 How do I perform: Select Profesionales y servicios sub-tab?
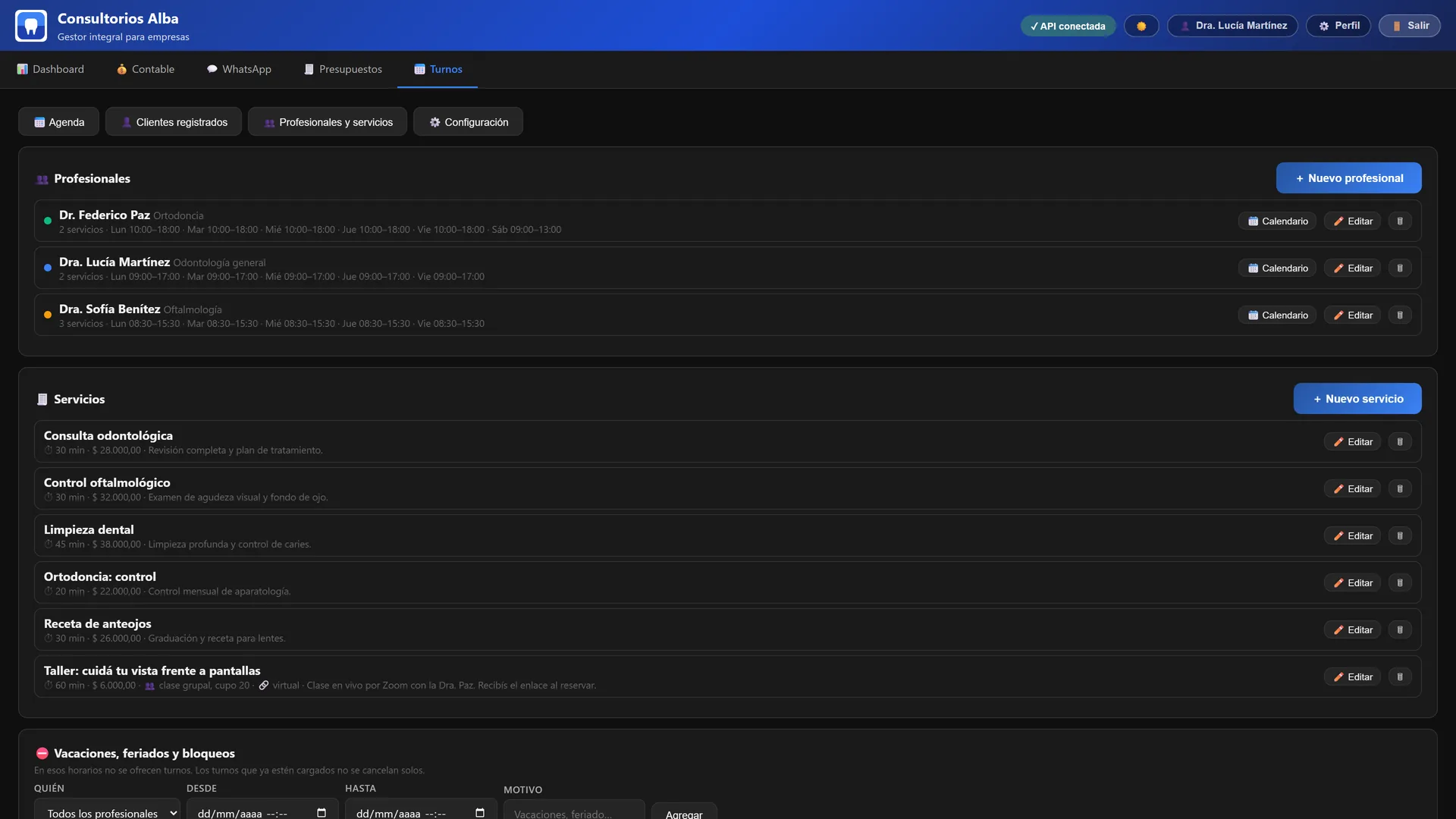coord(328,122)
